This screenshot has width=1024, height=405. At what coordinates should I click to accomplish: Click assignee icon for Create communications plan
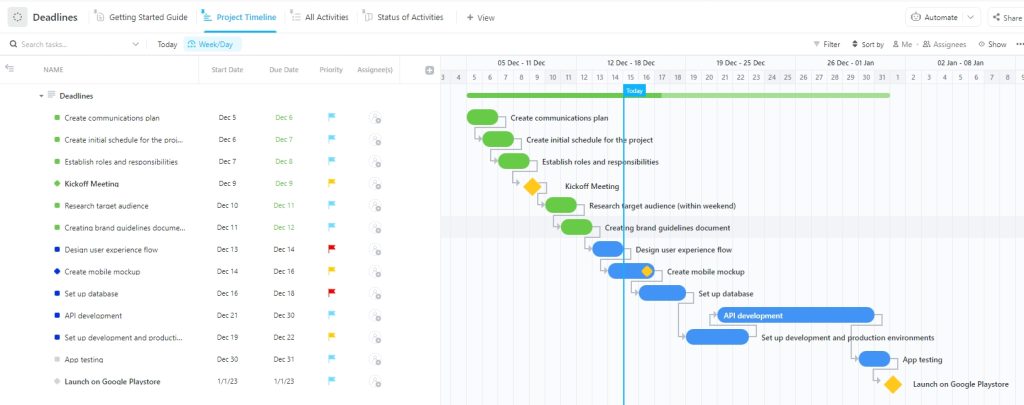(375, 118)
